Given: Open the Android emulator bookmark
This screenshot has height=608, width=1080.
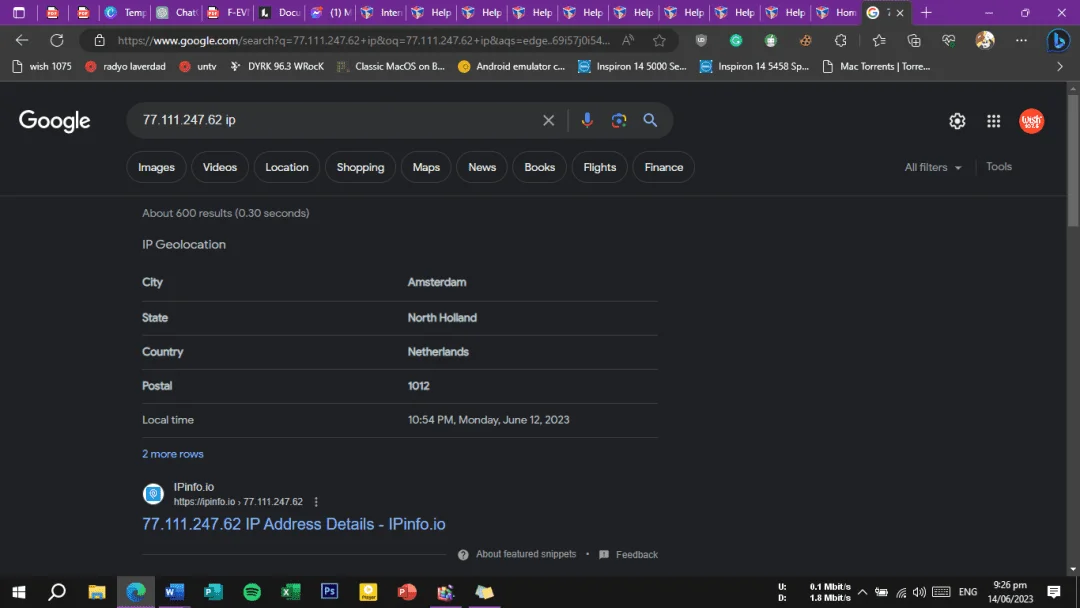Looking at the screenshot, I should point(512,67).
